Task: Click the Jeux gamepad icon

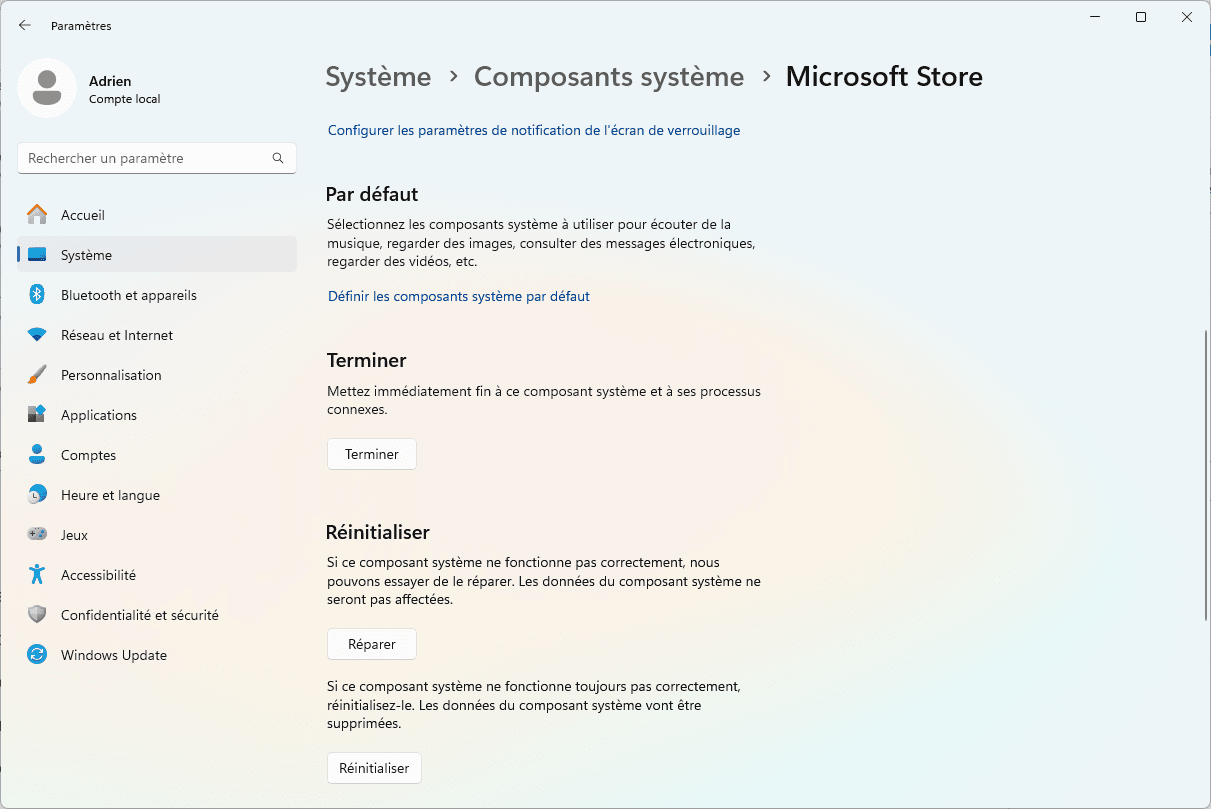Action: [x=37, y=535]
